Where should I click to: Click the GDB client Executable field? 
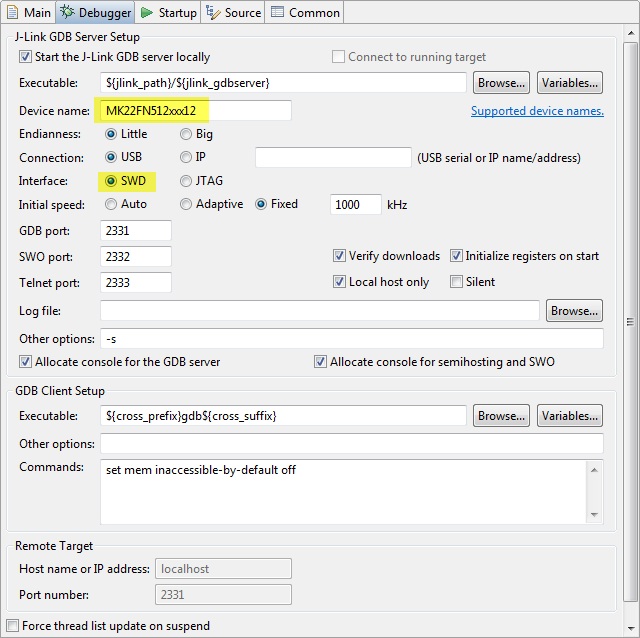pyautogui.click(x=283, y=416)
